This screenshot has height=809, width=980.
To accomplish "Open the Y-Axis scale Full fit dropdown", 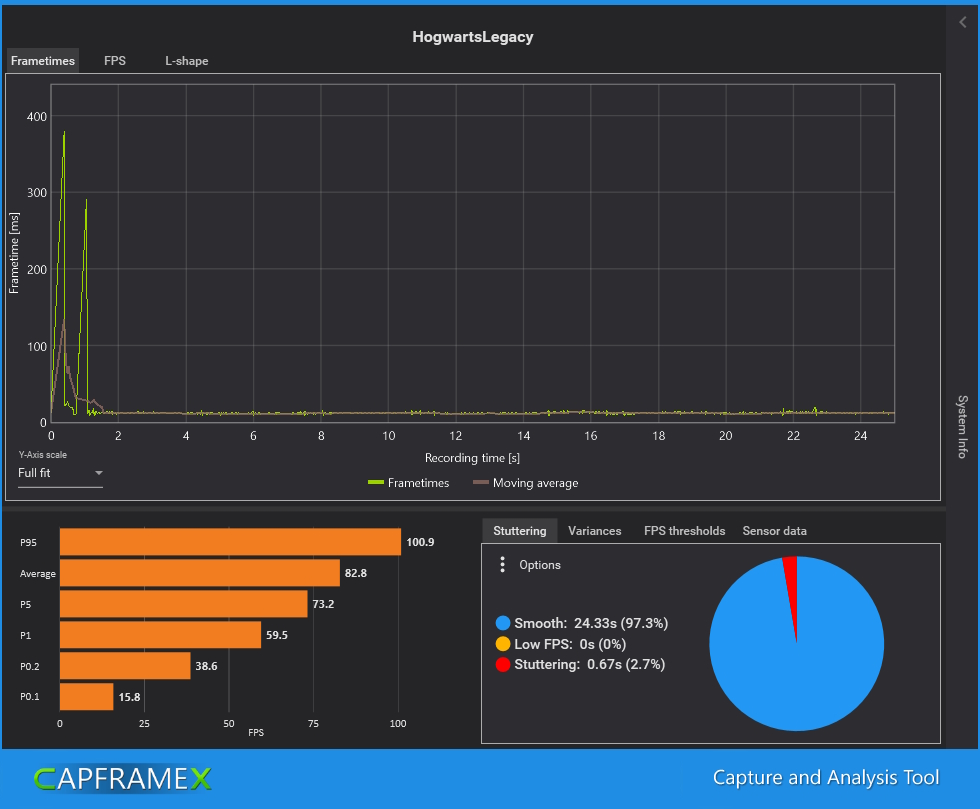I will [x=60, y=473].
